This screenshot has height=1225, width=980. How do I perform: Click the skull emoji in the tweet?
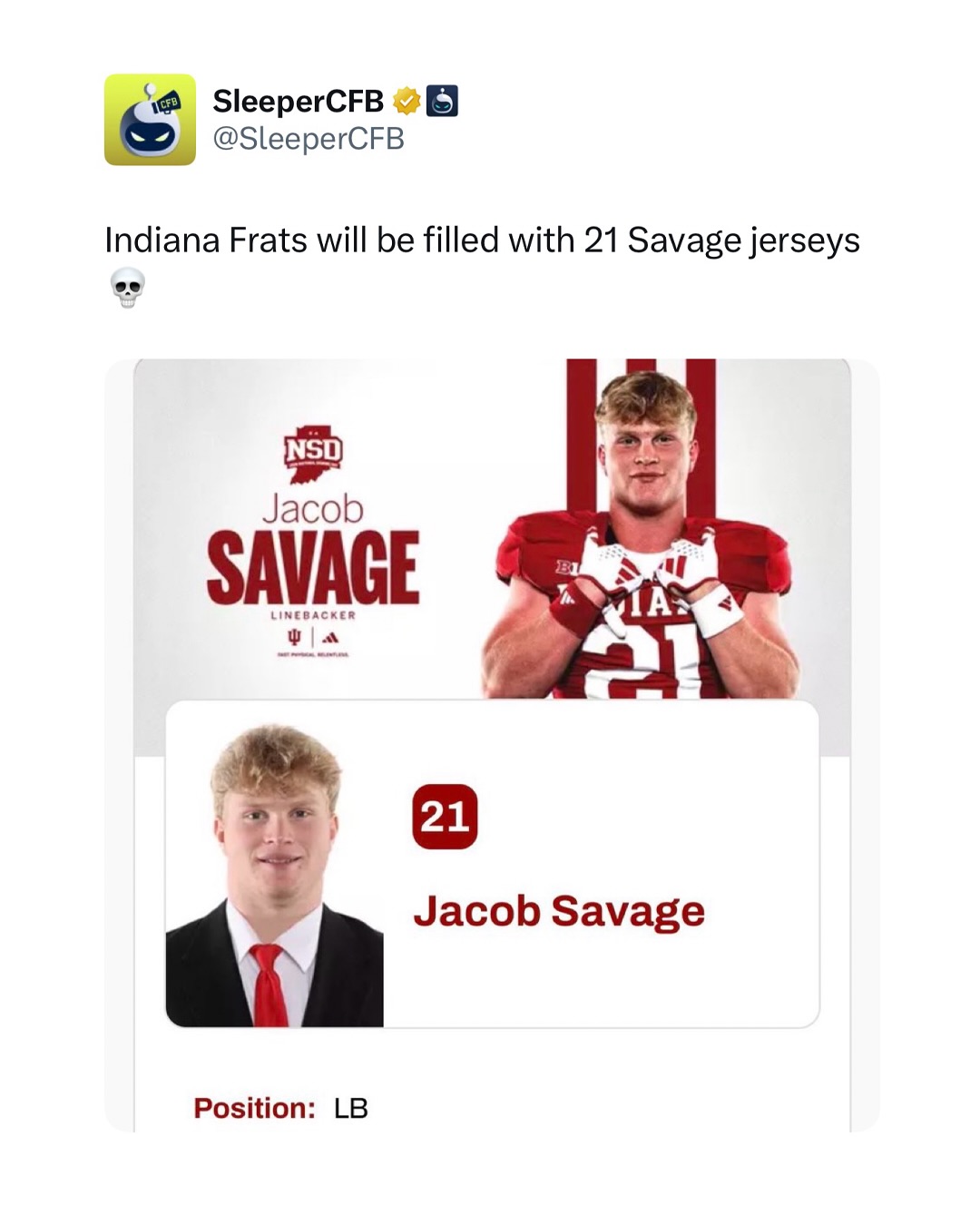coord(127,288)
